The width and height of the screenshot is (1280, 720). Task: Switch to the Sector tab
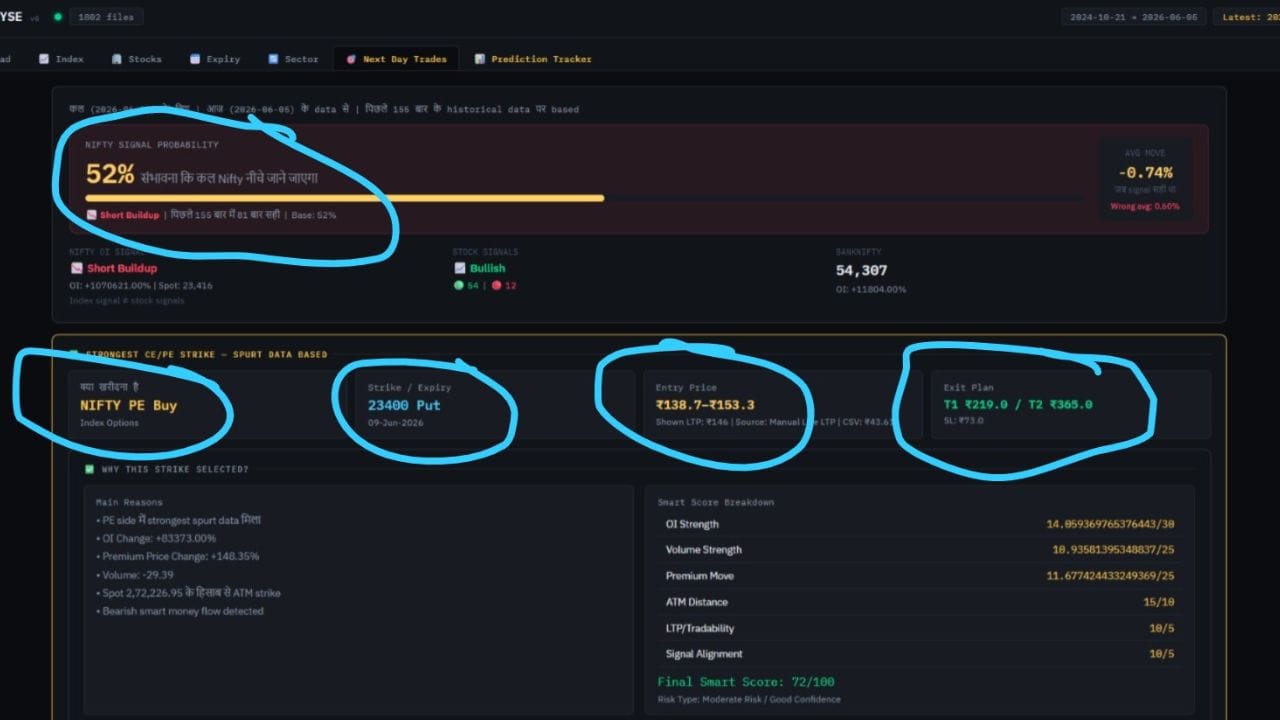click(x=293, y=59)
